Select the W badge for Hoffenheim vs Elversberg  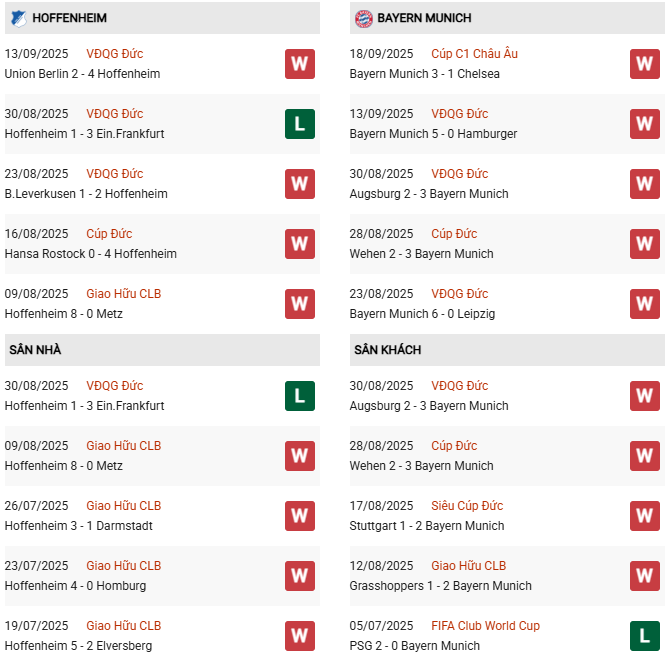(x=299, y=636)
